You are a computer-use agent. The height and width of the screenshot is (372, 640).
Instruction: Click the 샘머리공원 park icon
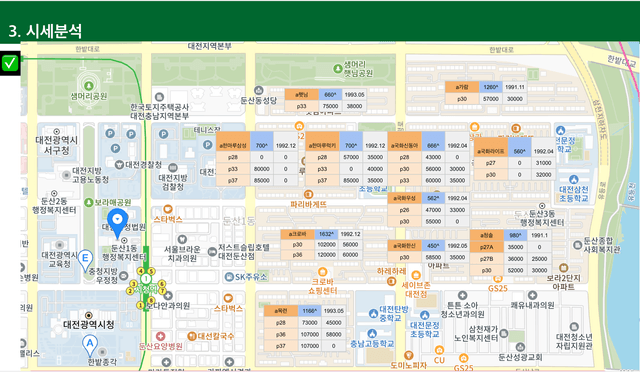pyautogui.click(x=89, y=86)
